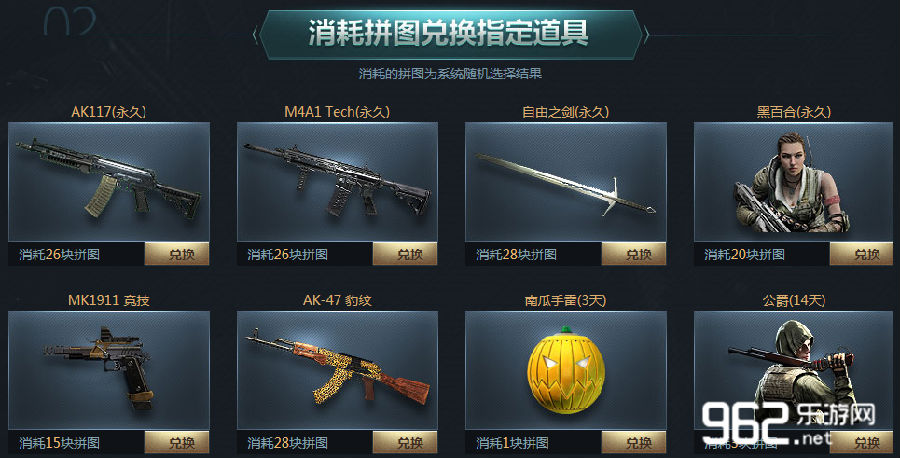Exchange one piece for 南瓜手雷
Viewport: 900px width, 458px height.
pyautogui.click(x=634, y=442)
